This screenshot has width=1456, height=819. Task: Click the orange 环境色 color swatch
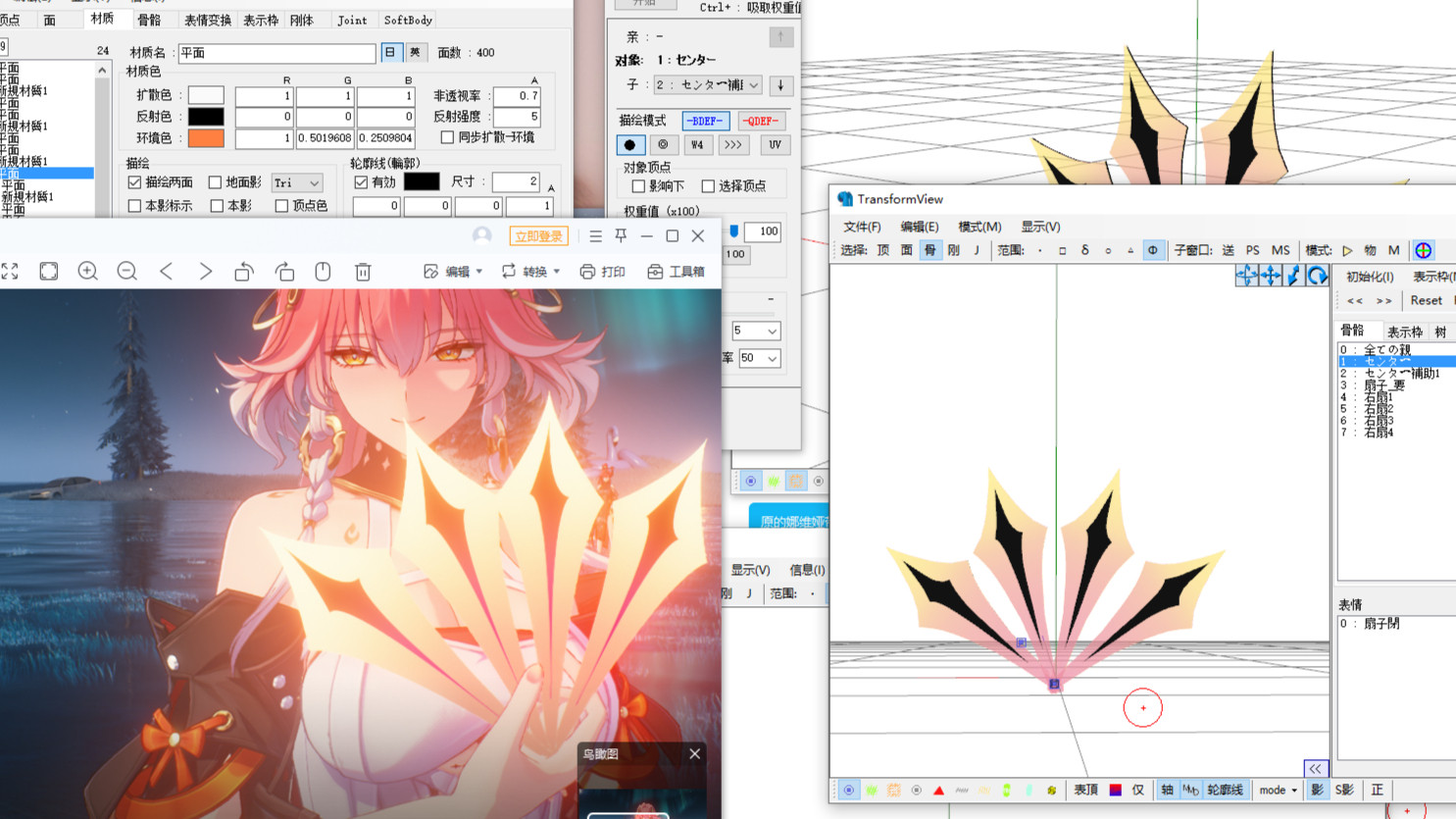pos(206,138)
